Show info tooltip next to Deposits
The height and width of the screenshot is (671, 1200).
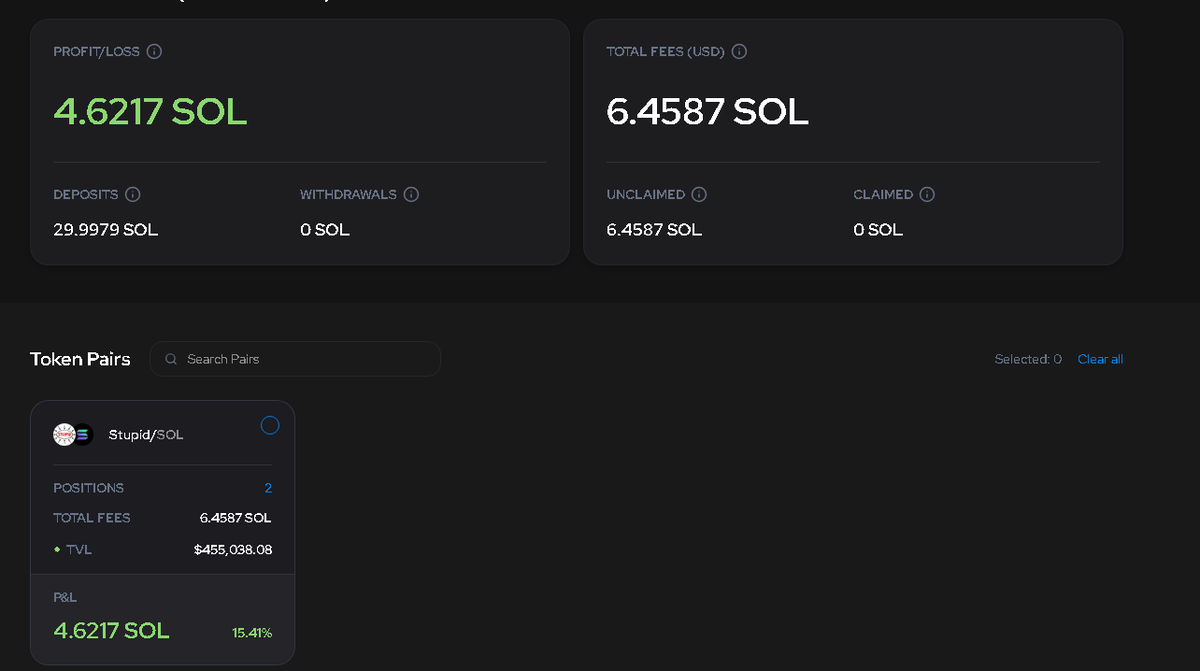point(132,194)
